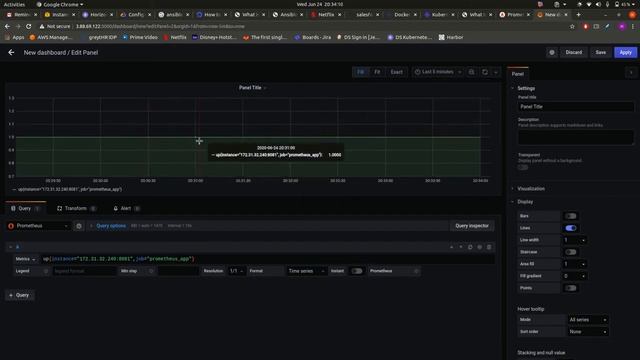Disable the Lines display switch
This screenshot has height=360, width=640.
[571, 228]
